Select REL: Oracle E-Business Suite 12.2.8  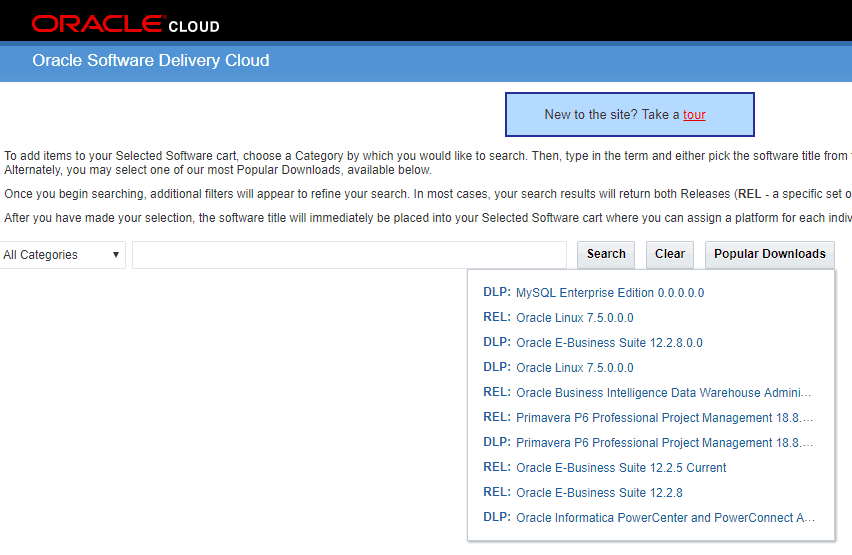pos(582,492)
